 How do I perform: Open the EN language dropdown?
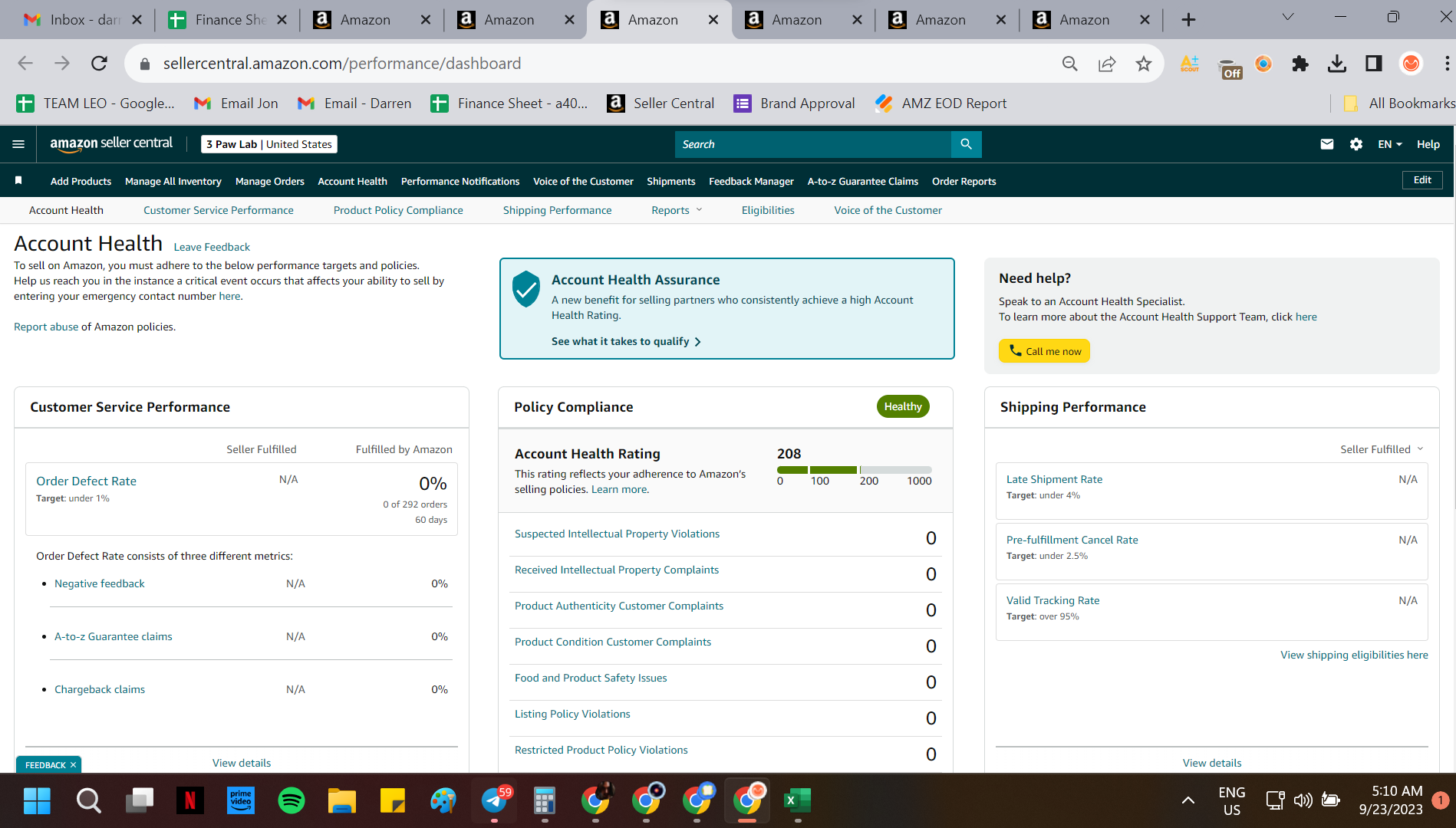coord(1389,144)
